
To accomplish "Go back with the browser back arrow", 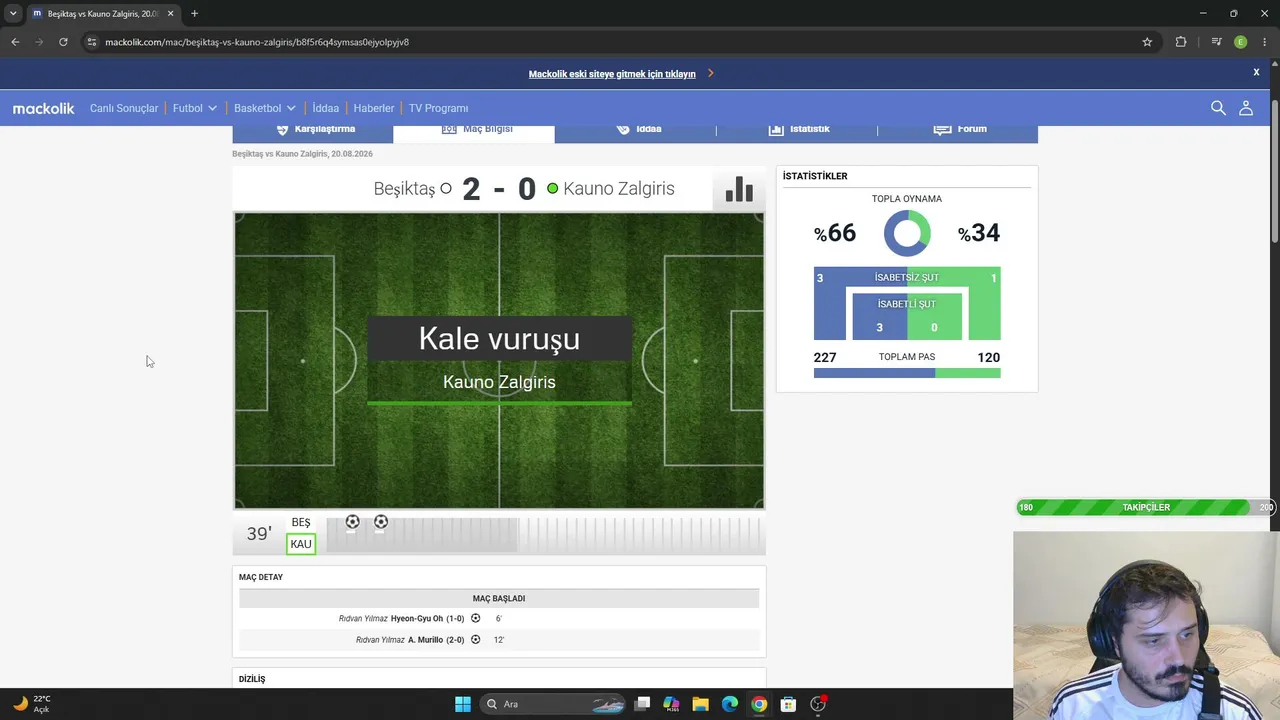I will point(15,42).
